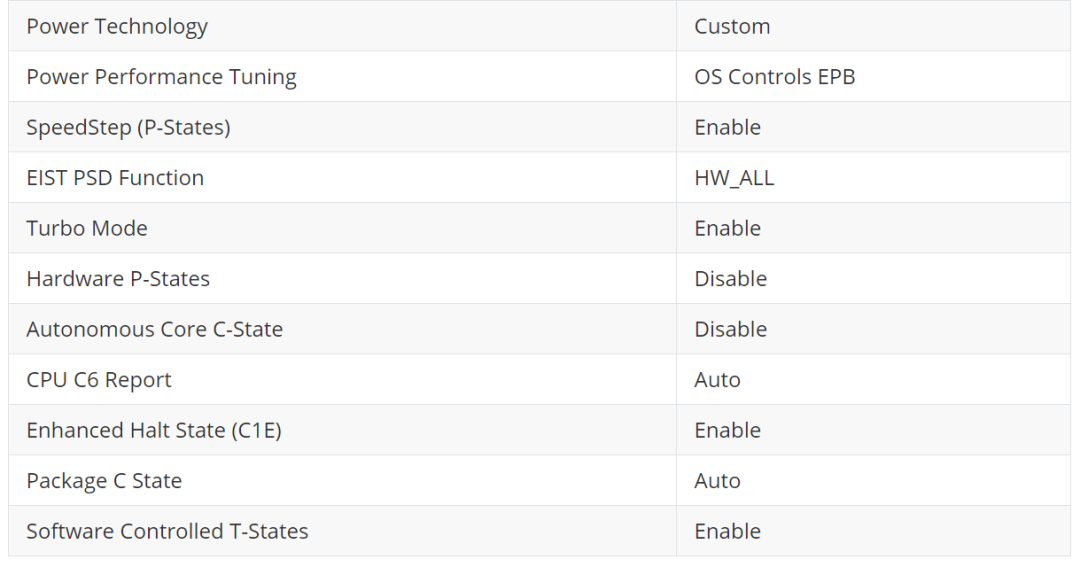
Task: Select Auto value beside Package C State
Action: [717, 481]
